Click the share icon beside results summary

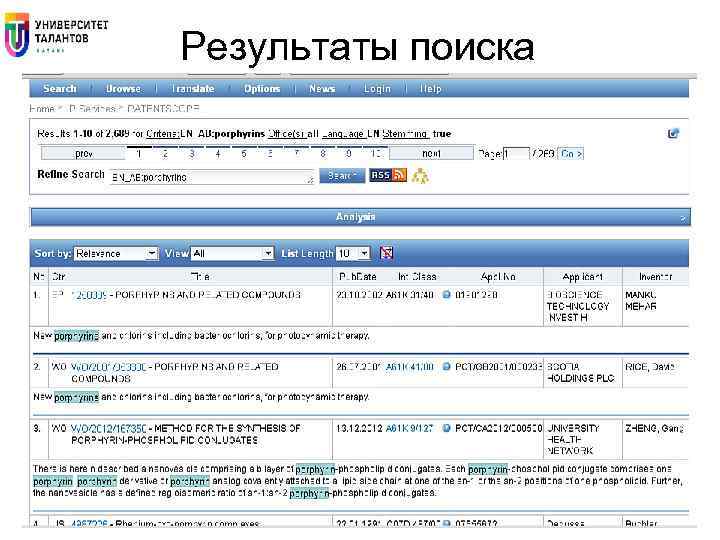coord(673,134)
